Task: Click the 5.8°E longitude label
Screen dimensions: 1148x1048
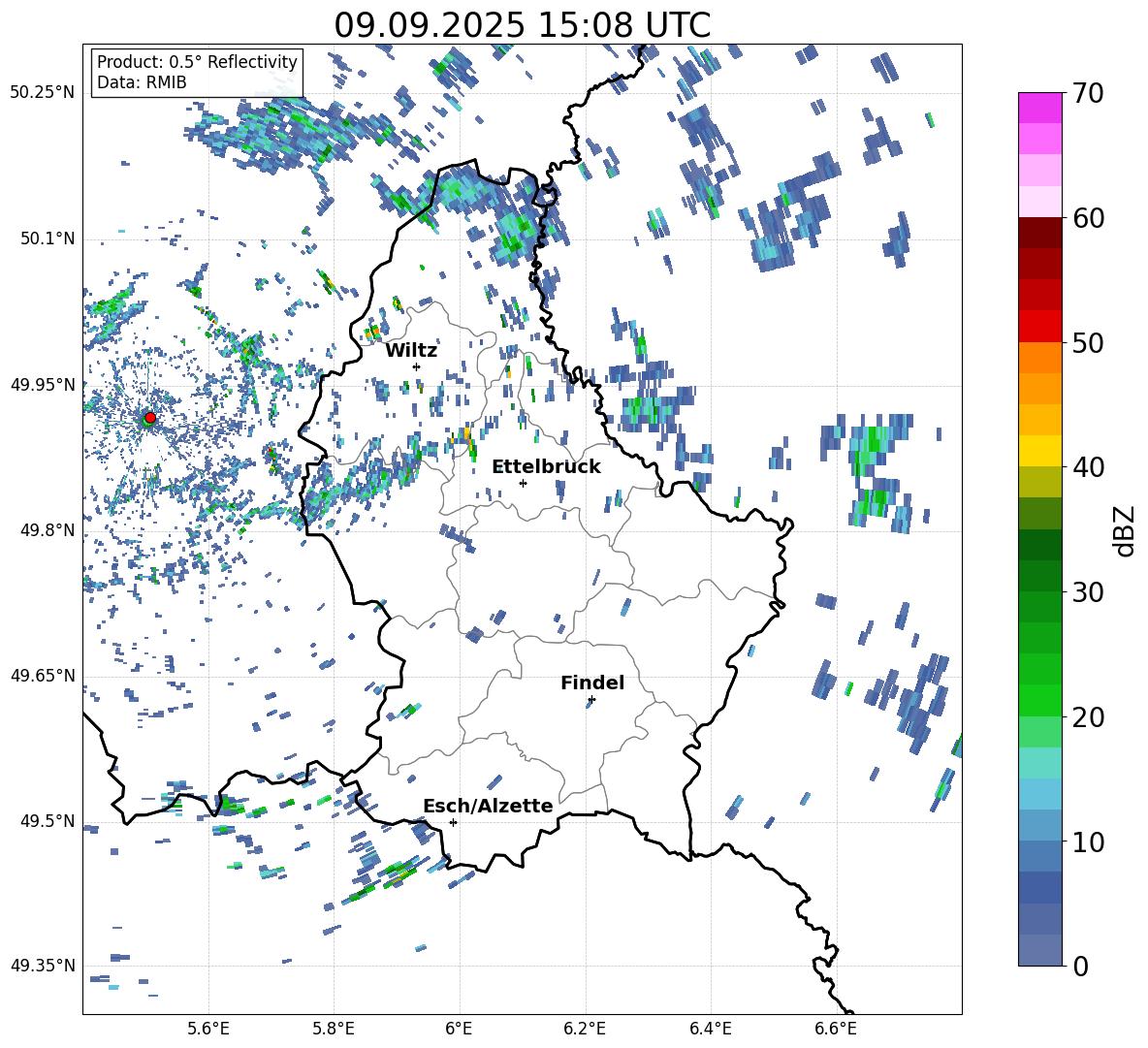Action: point(334,1029)
